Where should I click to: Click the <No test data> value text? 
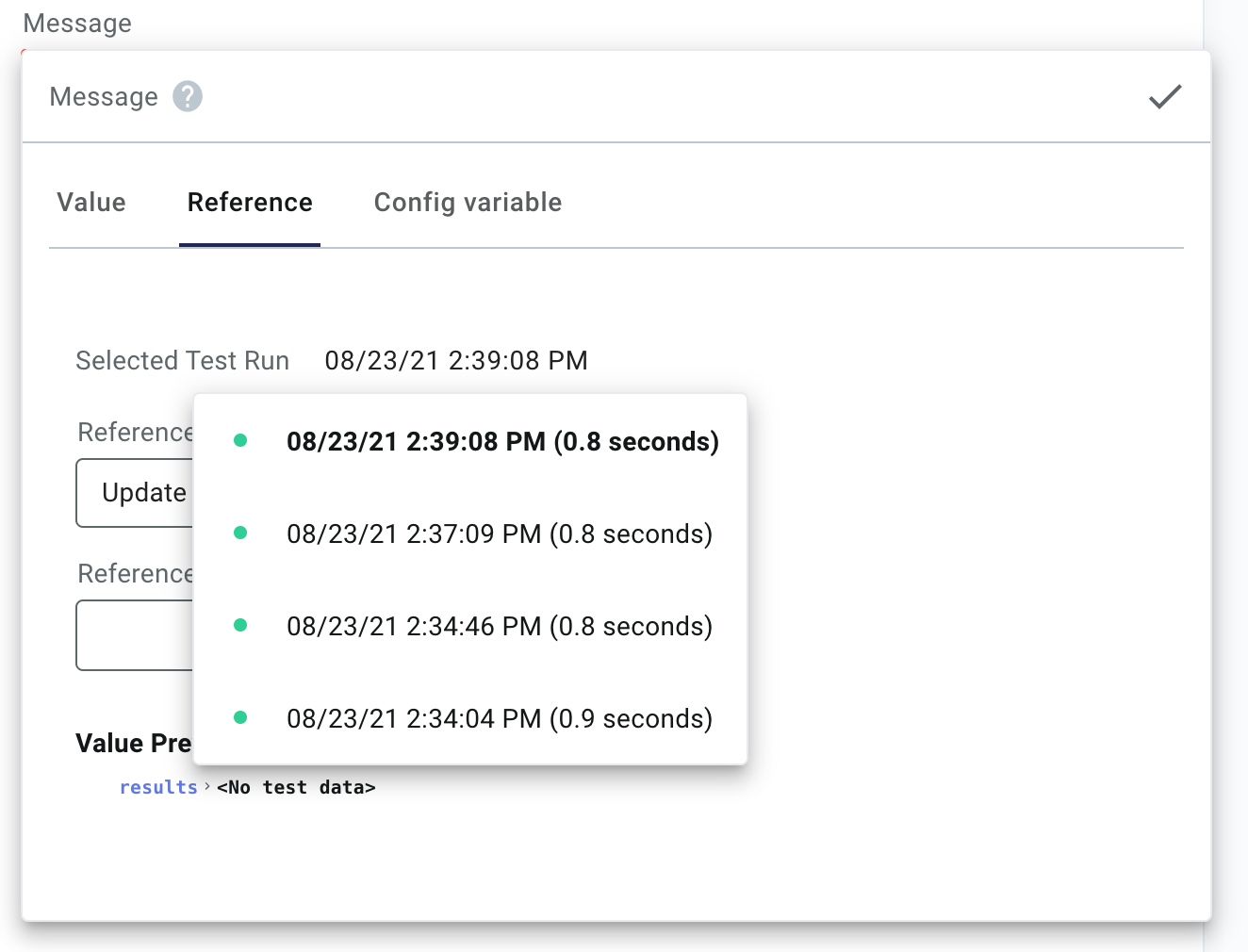pos(297,786)
